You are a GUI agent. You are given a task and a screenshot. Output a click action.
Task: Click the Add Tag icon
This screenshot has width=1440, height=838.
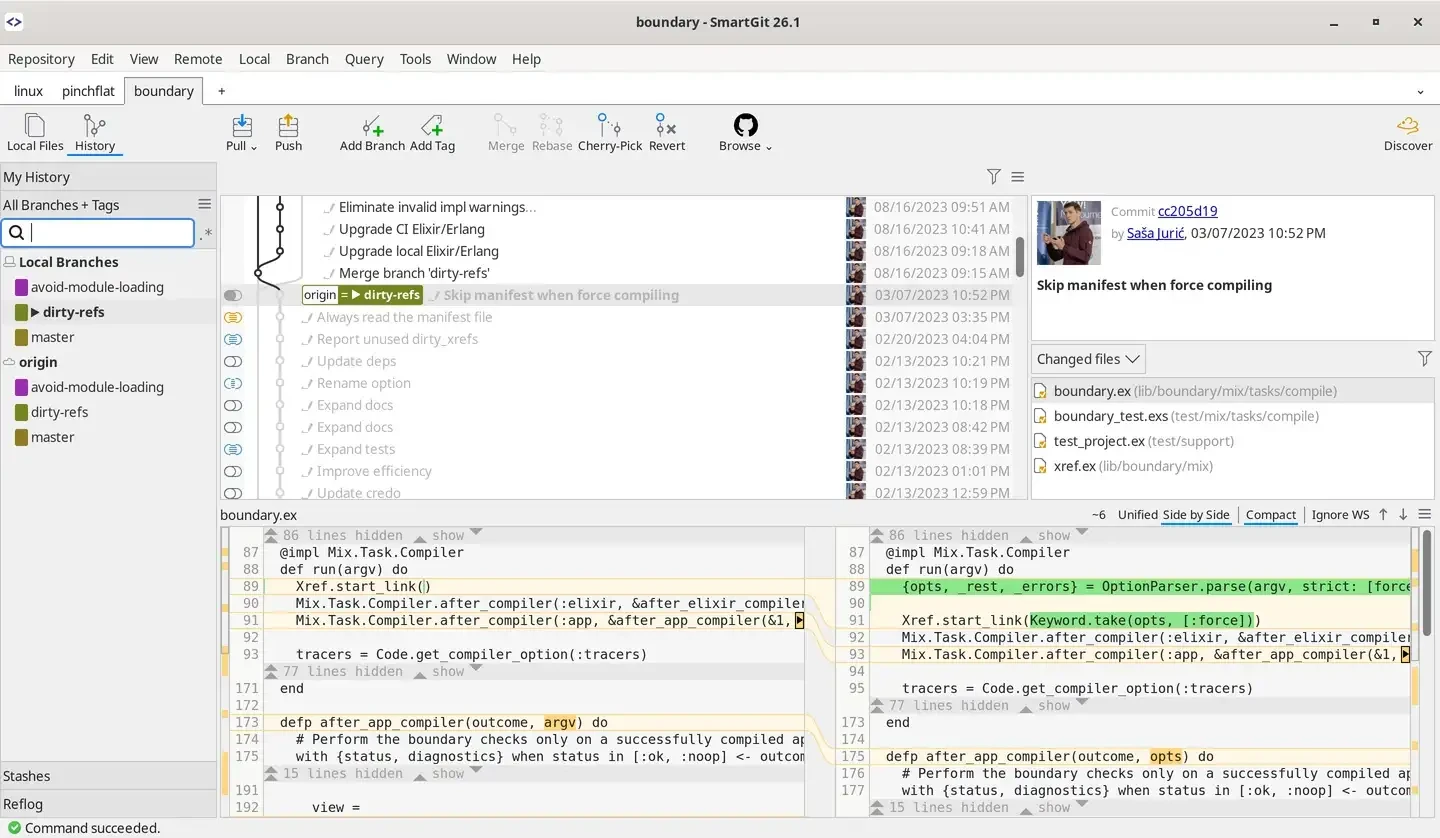click(x=432, y=132)
